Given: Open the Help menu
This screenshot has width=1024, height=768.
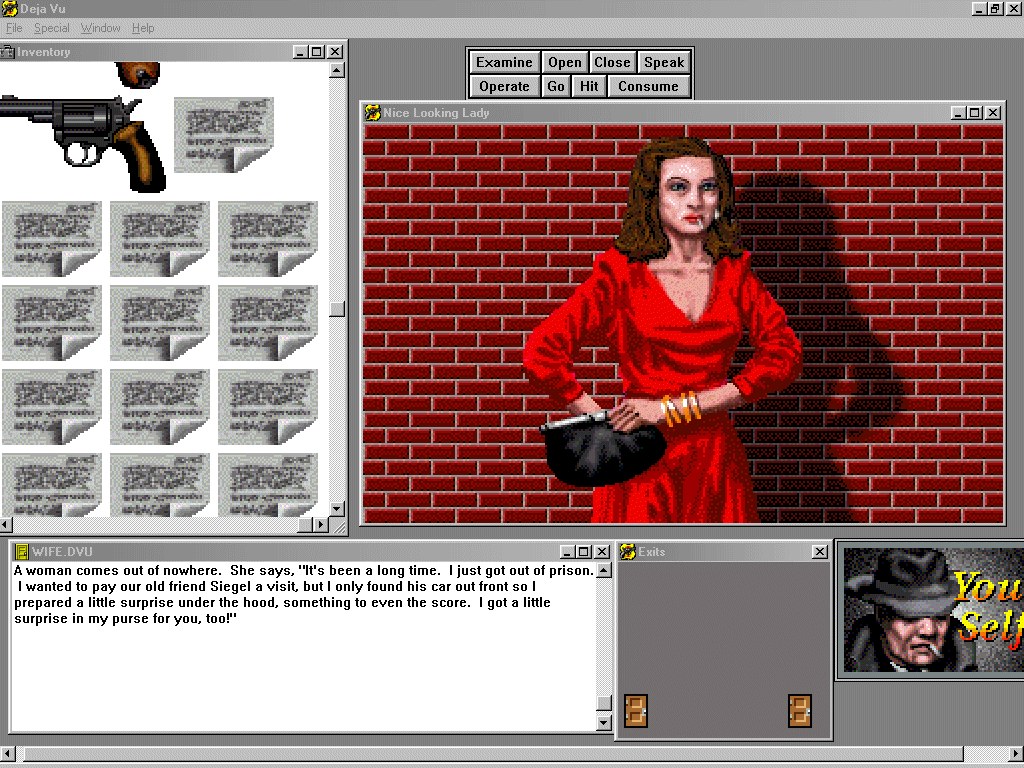Looking at the screenshot, I should pyautogui.click(x=143, y=28).
